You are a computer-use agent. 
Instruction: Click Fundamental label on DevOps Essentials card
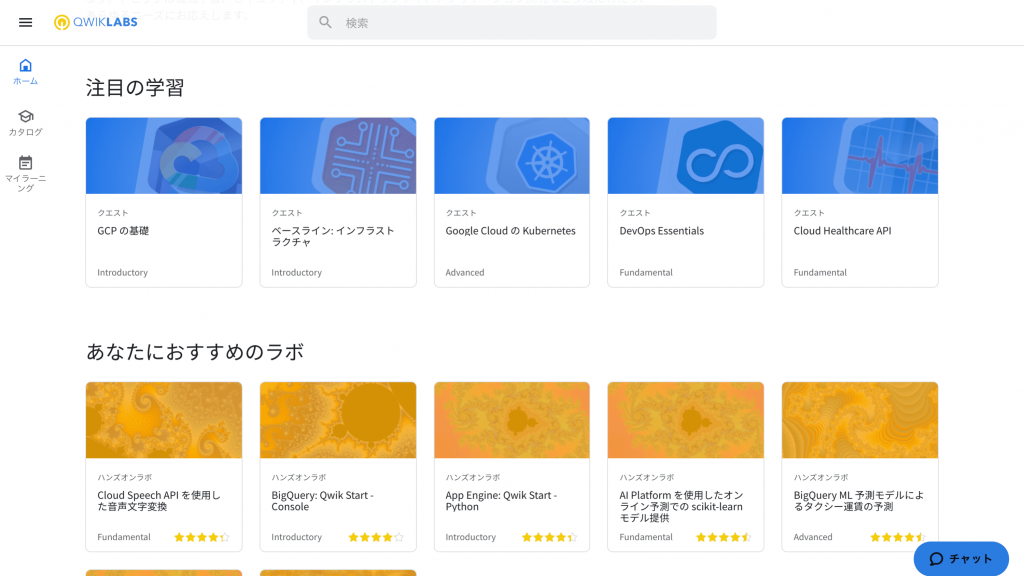click(x=646, y=272)
